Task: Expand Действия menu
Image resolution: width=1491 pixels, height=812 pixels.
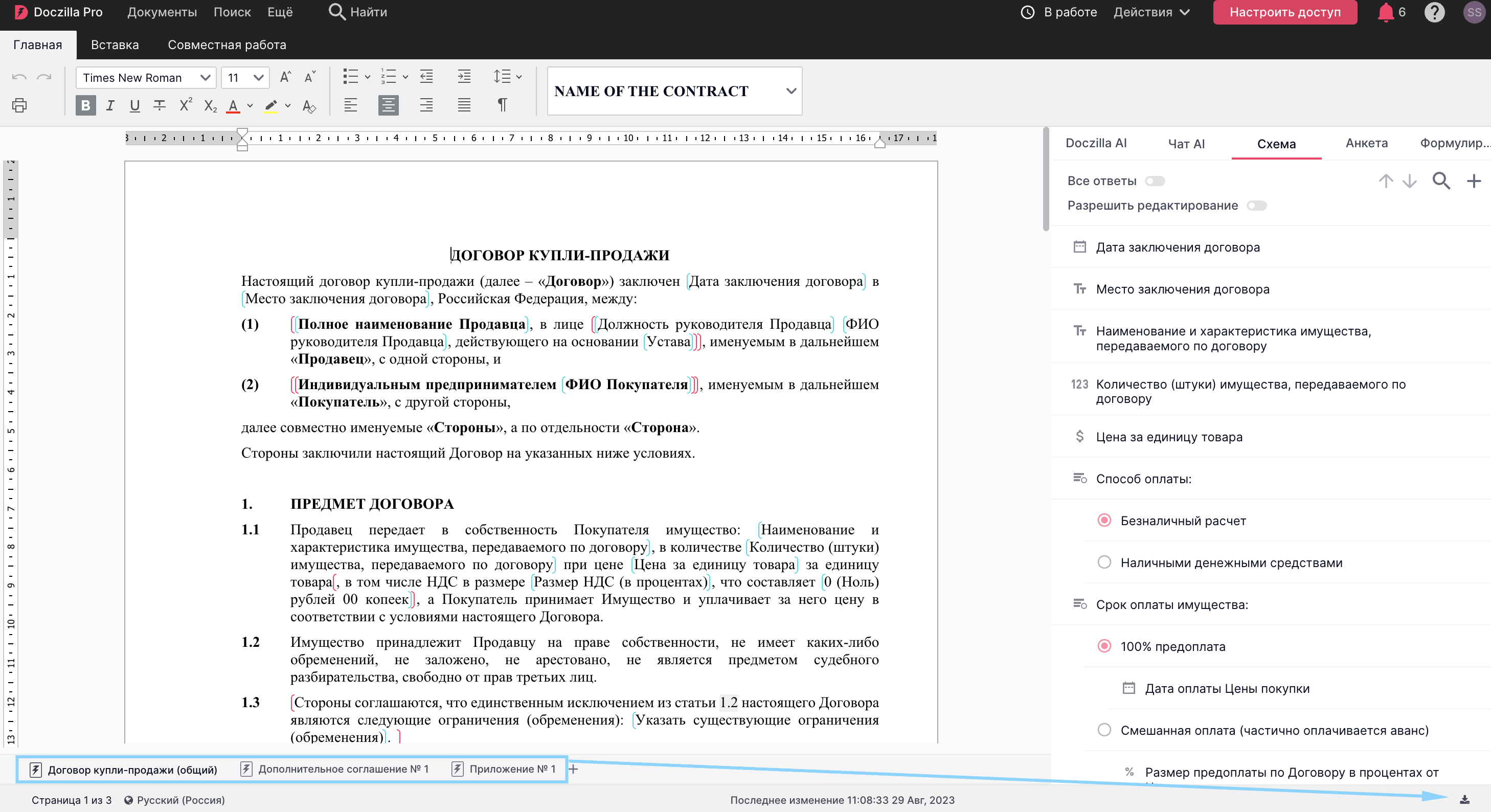Action: [x=1152, y=12]
